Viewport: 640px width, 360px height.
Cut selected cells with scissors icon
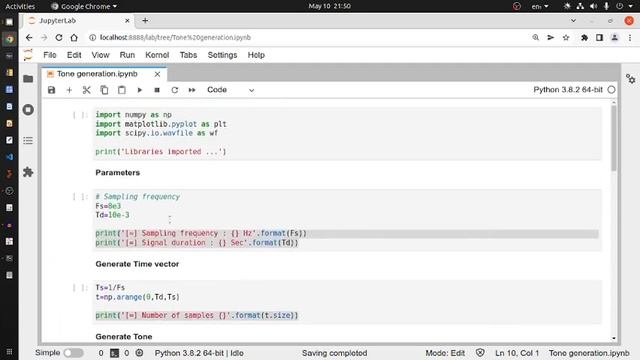[x=87, y=90]
